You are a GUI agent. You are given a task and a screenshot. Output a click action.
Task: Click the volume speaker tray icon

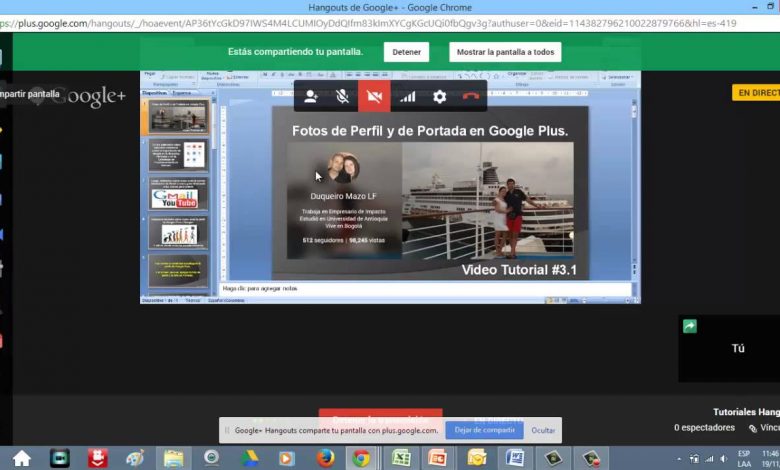[x=724, y=459]
